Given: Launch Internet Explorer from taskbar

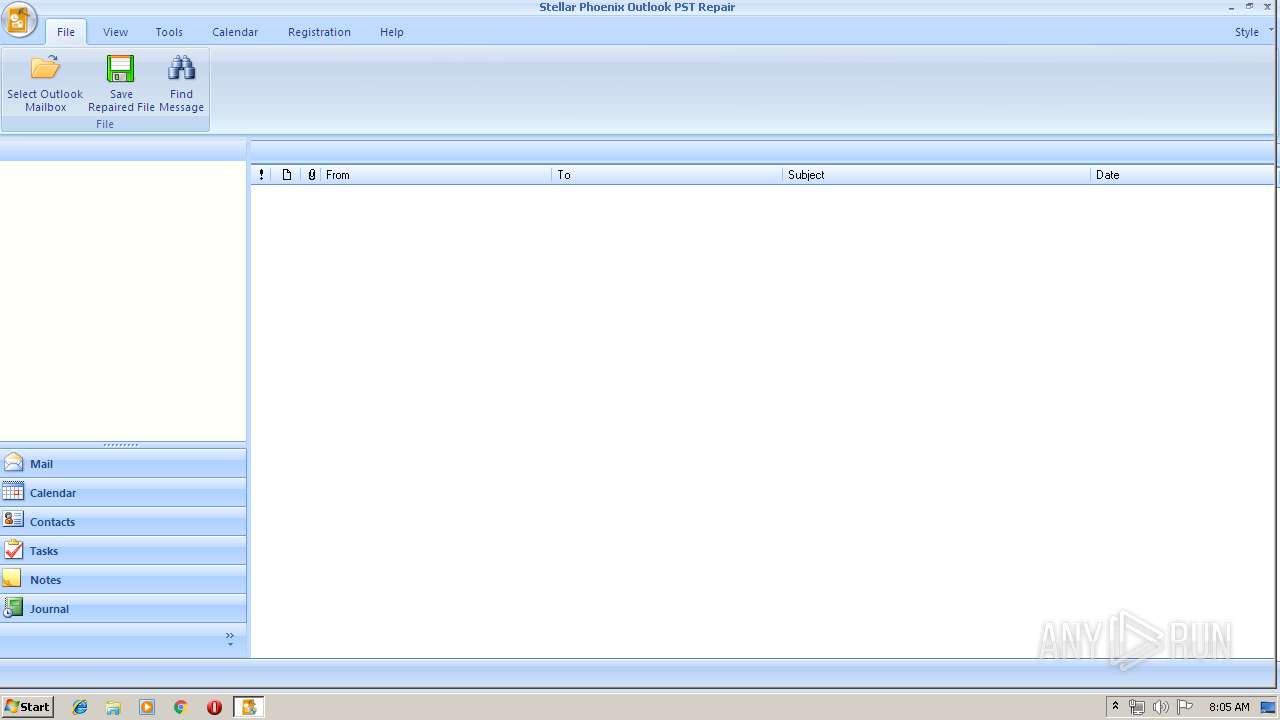Looking at the screenshot, I should (x=80, y=707).
